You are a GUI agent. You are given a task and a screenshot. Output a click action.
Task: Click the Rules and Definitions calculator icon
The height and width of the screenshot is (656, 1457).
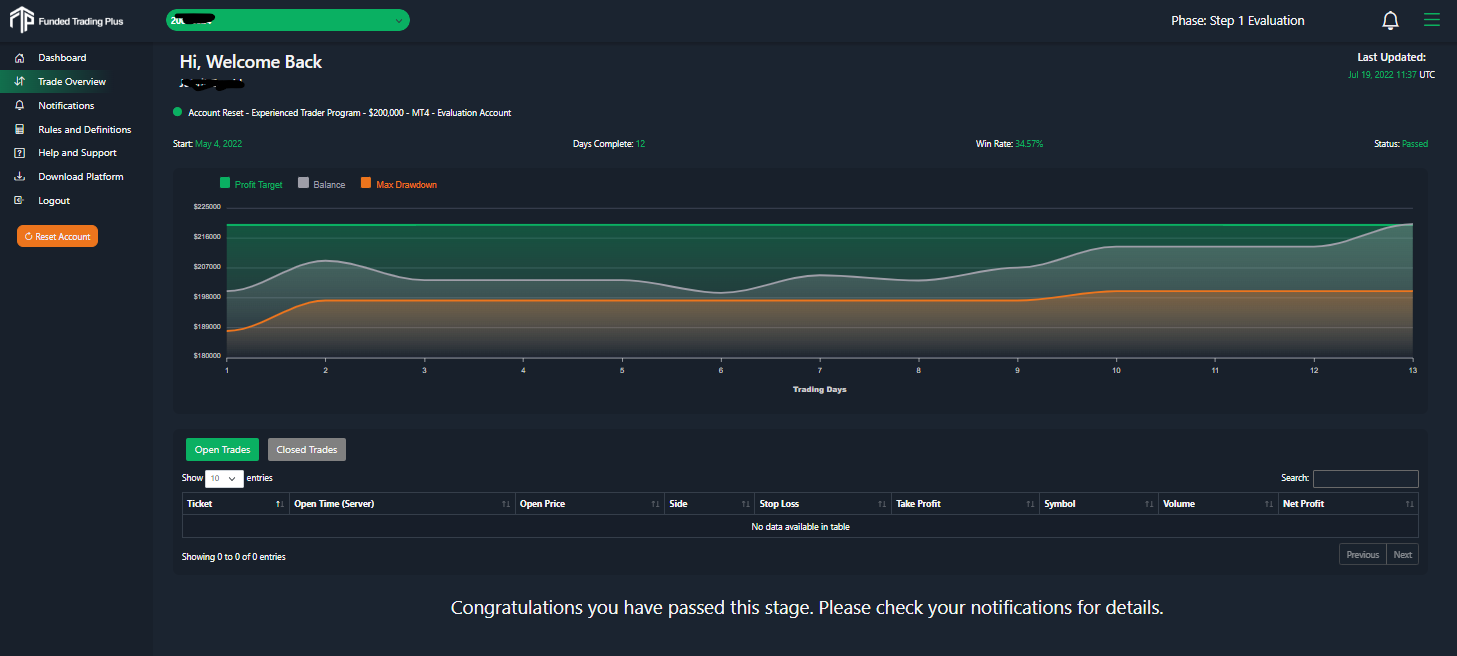tap(19, 130)
